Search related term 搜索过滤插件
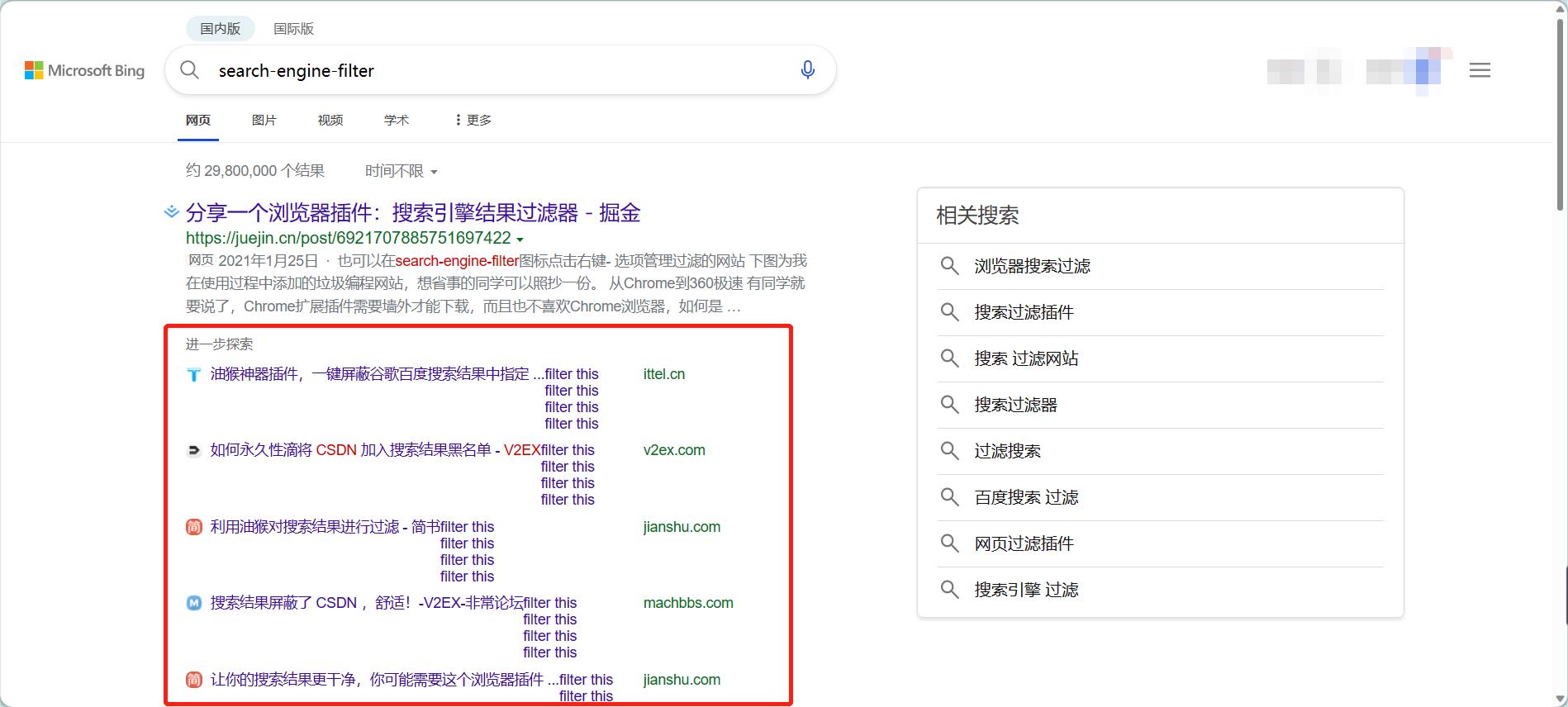Image resolution: width=1568 pixels, height=707 pixels. click(x=1024, y=312)
